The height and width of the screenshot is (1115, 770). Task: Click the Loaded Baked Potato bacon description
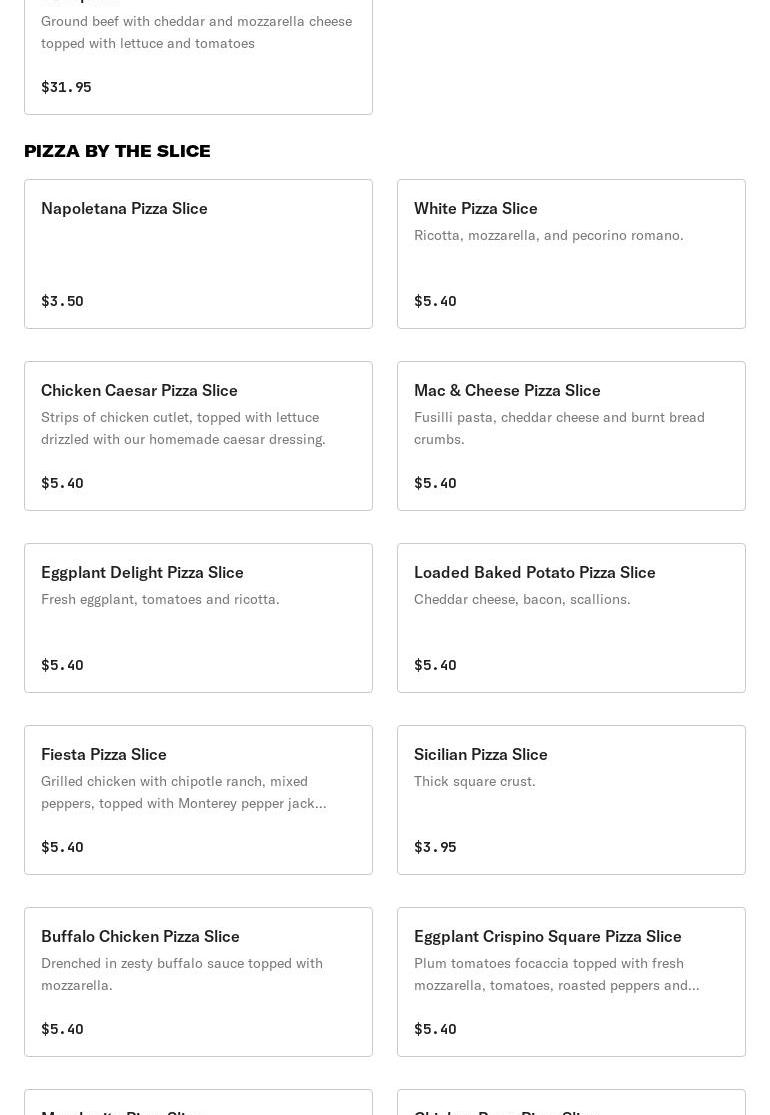click(x=522, y=599)
